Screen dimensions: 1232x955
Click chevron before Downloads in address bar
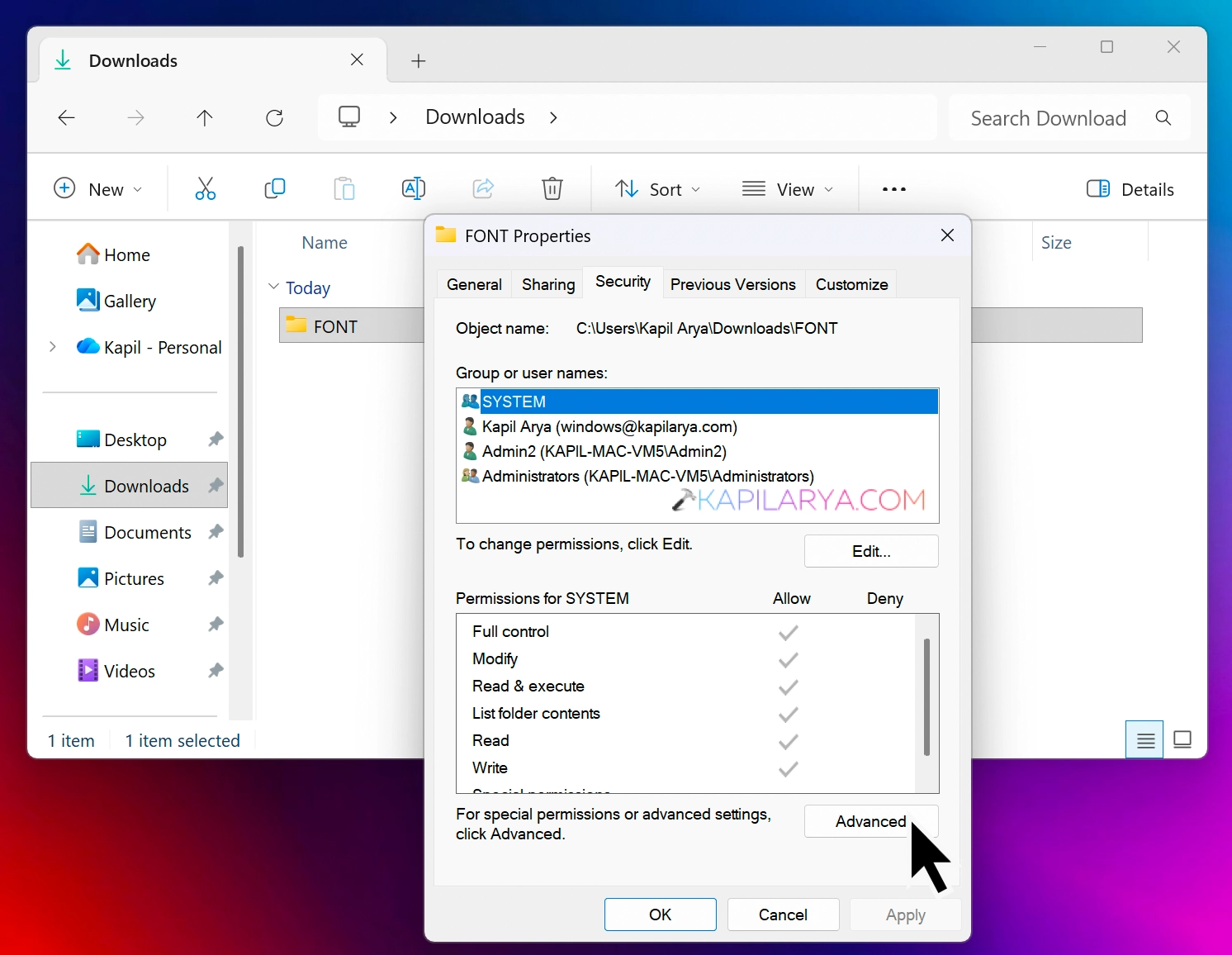tap(393, 118)
